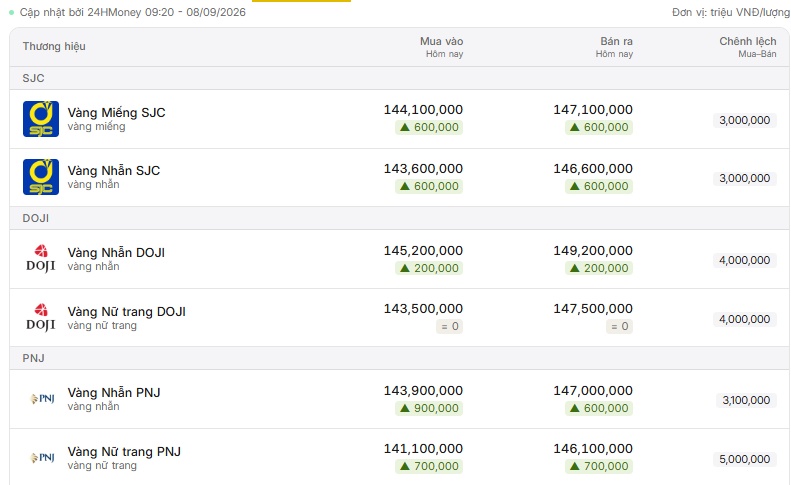The height and width of the screenshot is (485, 791).
Task: Click buy price 143,500,000 of Vàng Nữ trang DOJI
Action: pos(423,308)
